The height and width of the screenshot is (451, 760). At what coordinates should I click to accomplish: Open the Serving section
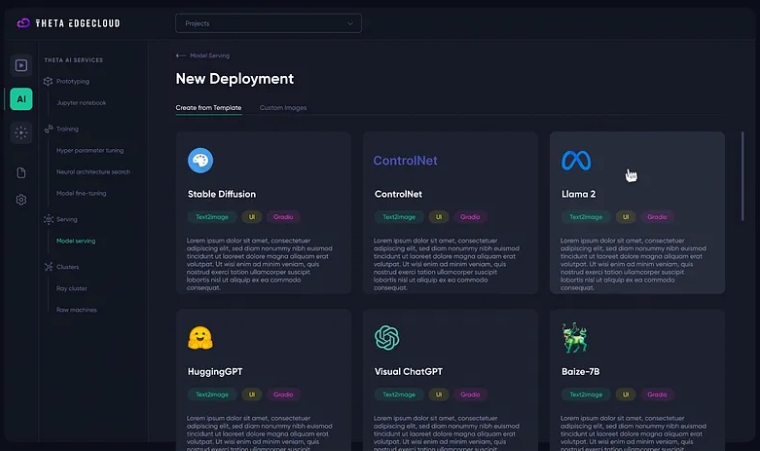coord(67,219)
